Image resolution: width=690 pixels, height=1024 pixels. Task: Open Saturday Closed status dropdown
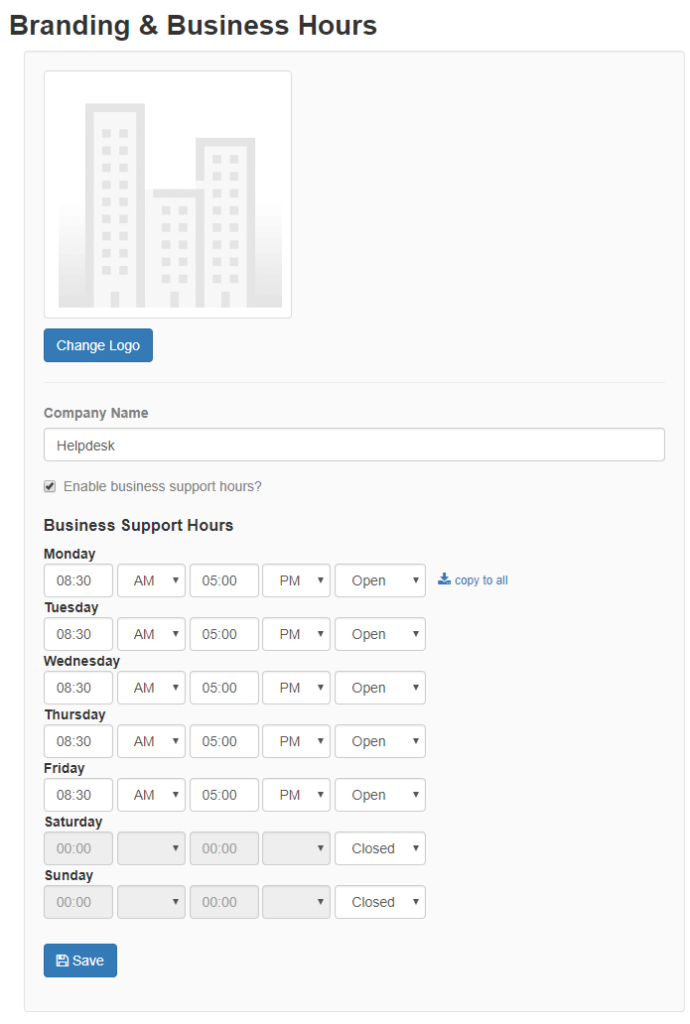tap(380, 848)
